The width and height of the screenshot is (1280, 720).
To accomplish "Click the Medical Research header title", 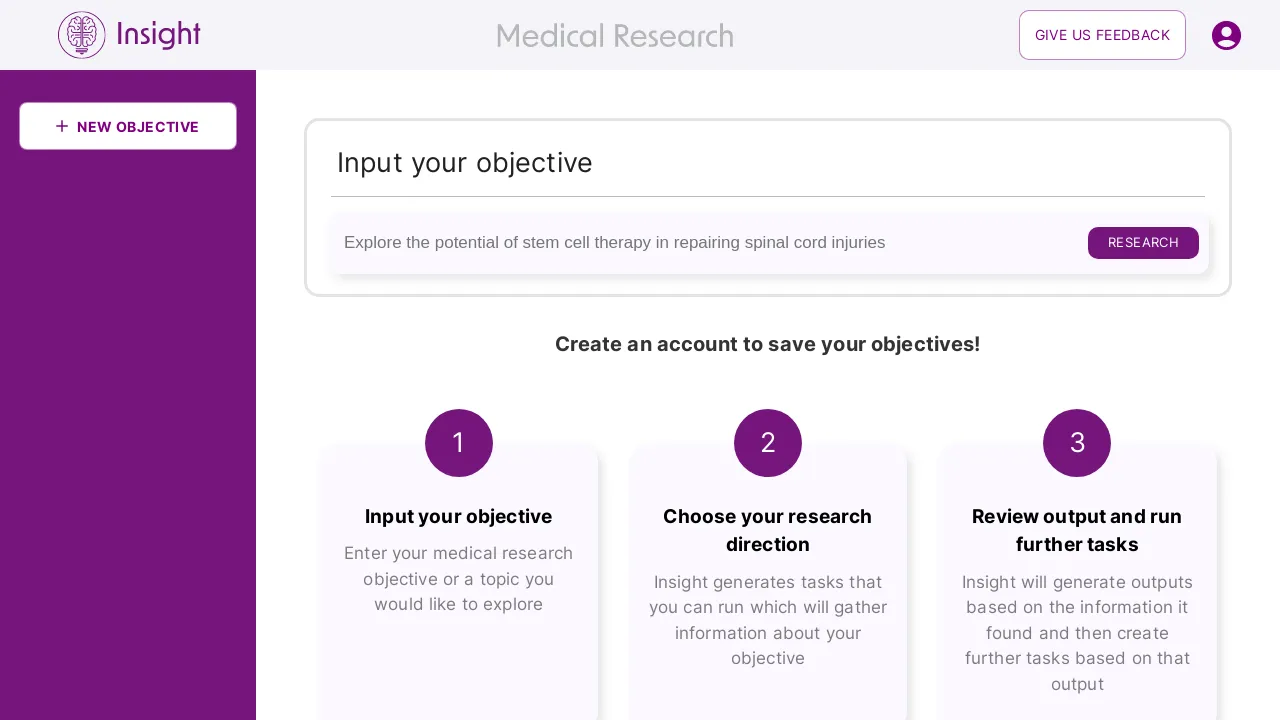I will click(x=615, y=36).
